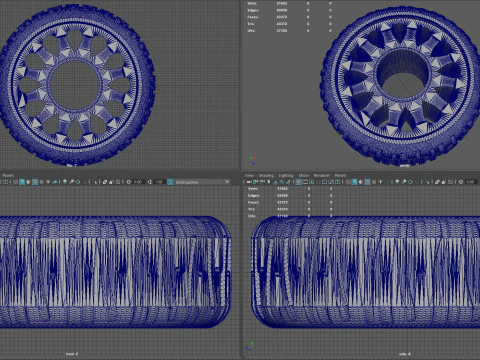Click Textured icon in side panel toolbar
The height and width of the screenshot is (360, 480).
click(x=374, y=182)
